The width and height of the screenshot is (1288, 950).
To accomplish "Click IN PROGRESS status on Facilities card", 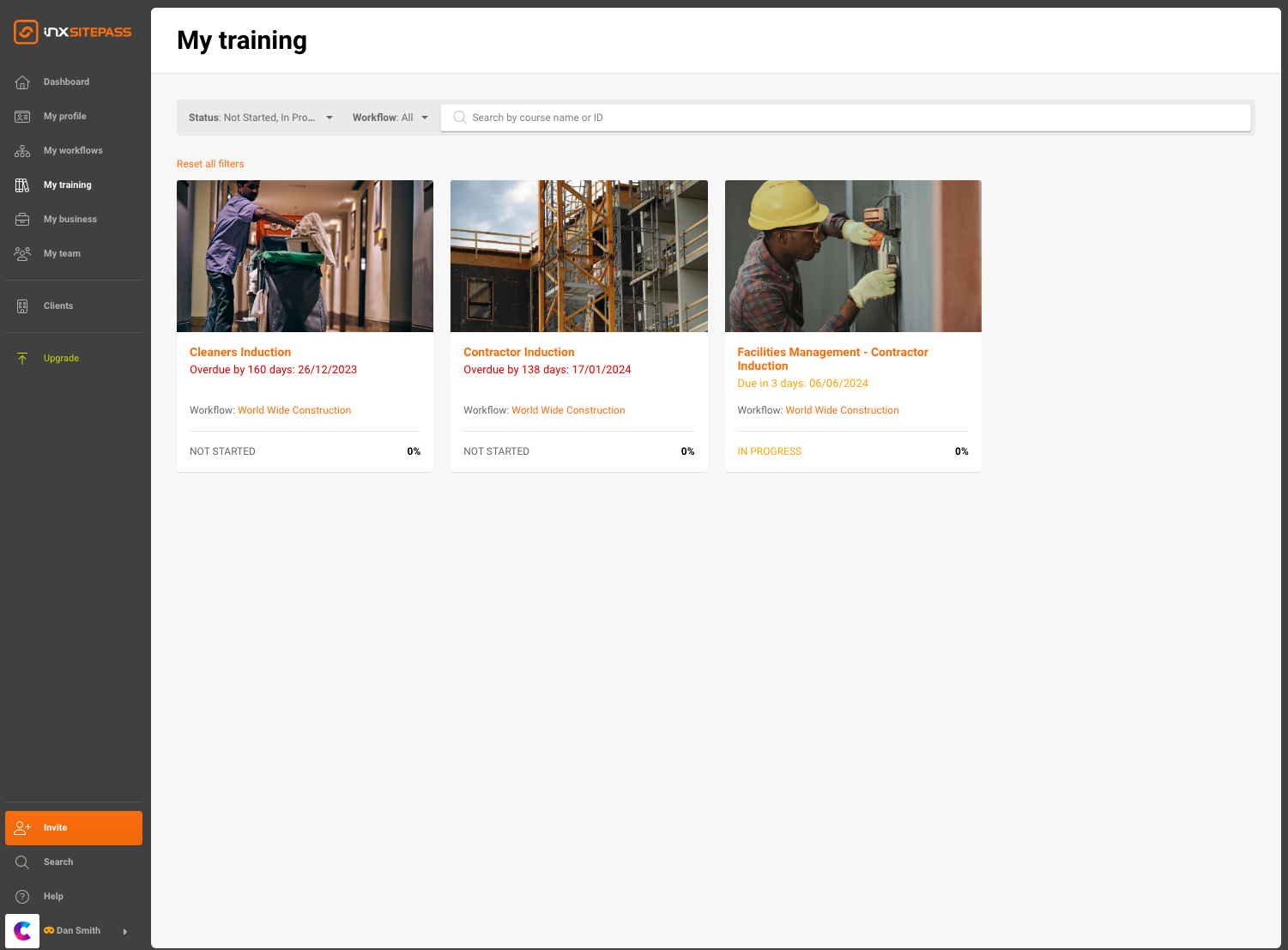I will pyautogui.click(x=770, y=452).
